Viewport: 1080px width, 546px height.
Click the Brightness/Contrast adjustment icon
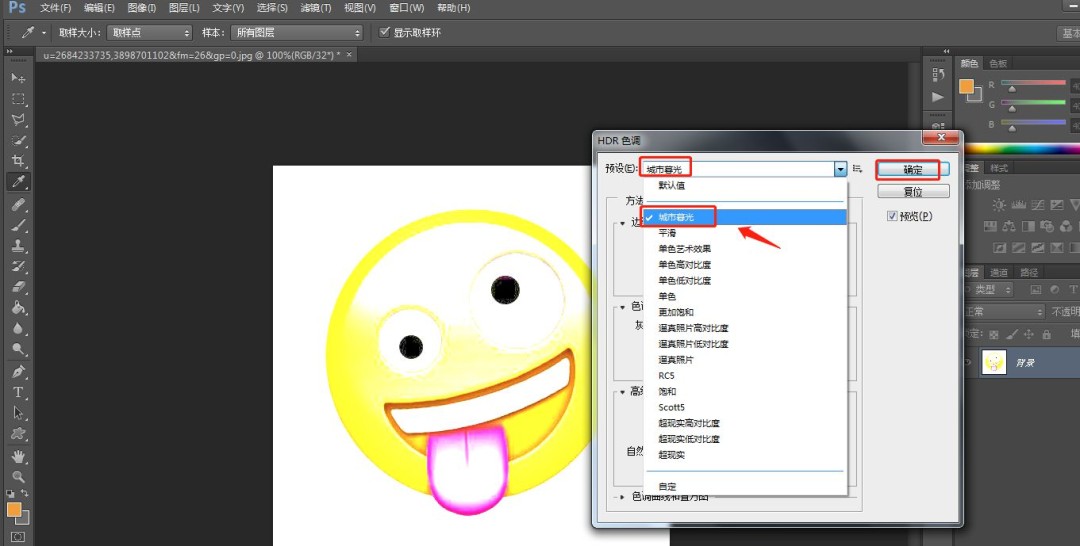(x=997, y=204)
